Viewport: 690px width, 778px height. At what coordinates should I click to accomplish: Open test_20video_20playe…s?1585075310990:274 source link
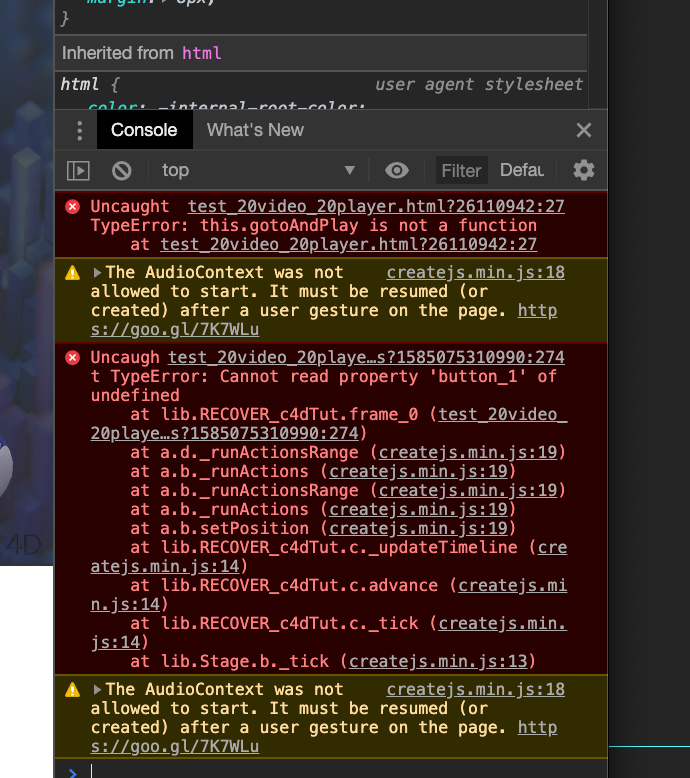tap(366, 357)
